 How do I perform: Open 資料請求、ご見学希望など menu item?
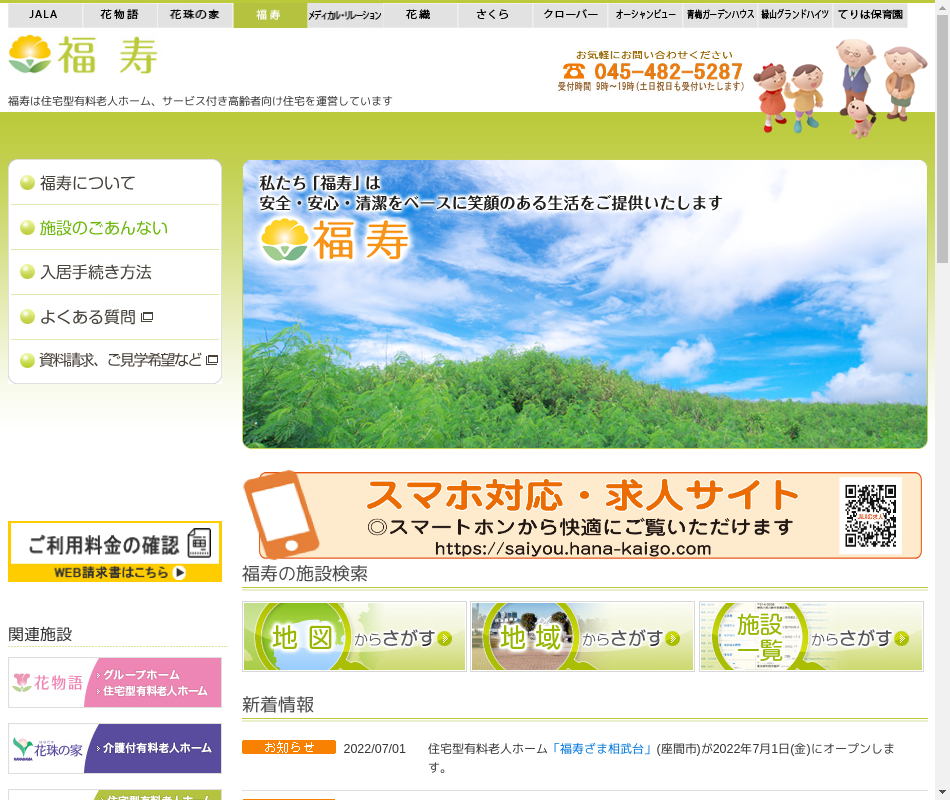coord(115,361)
